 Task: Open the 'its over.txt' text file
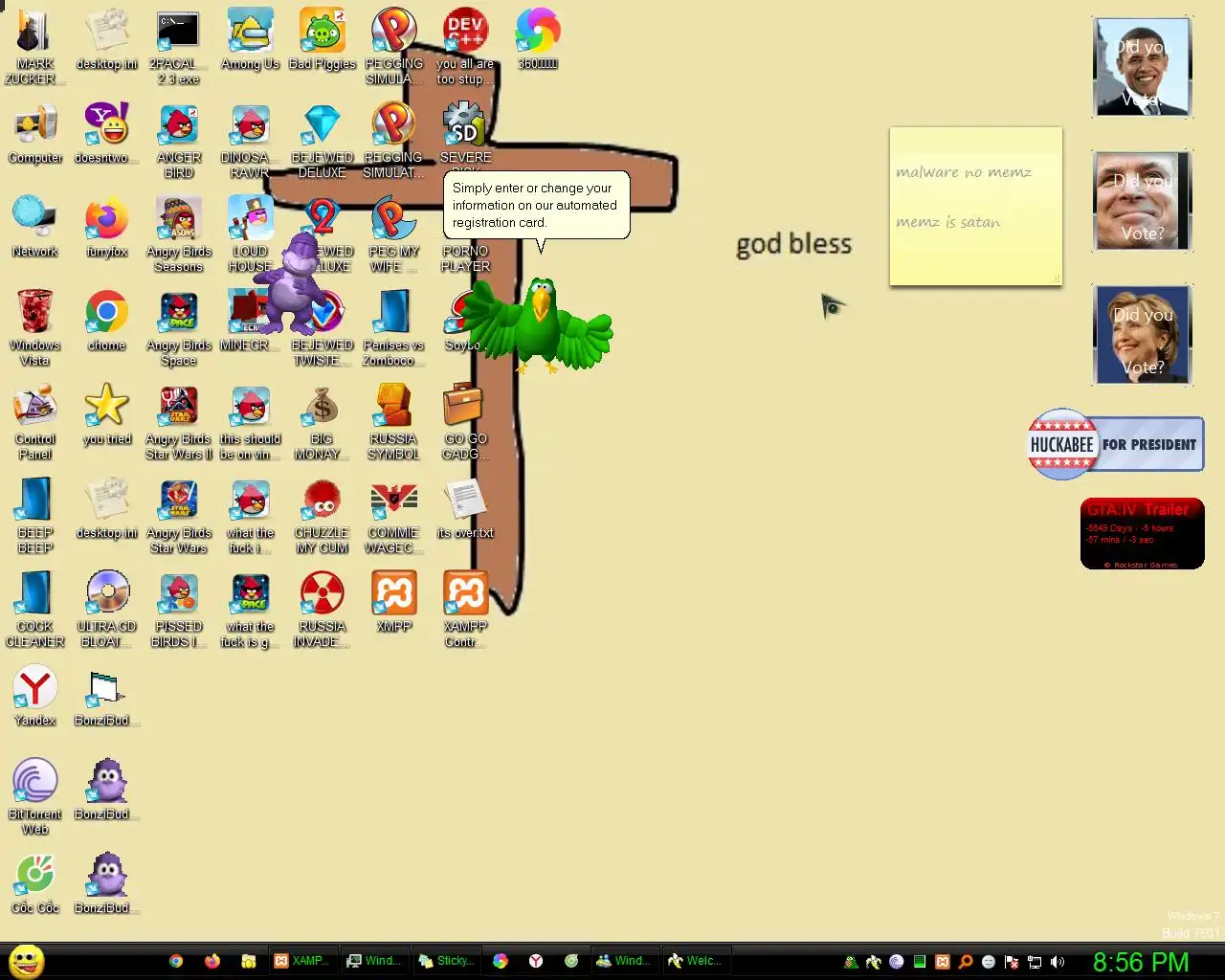(465, 507)
